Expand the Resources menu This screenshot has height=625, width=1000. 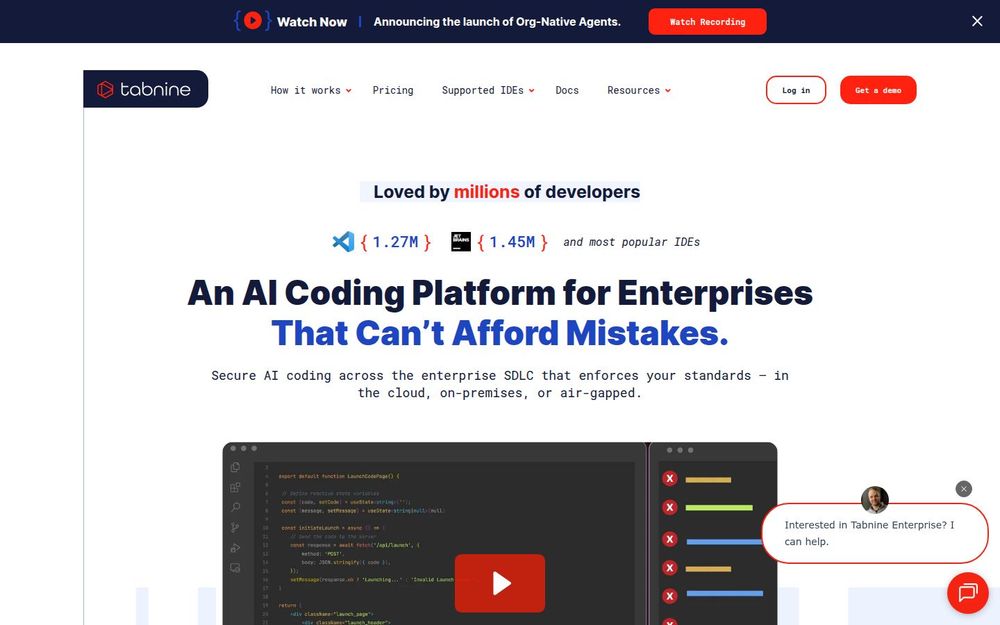click(x=638, y=91)
